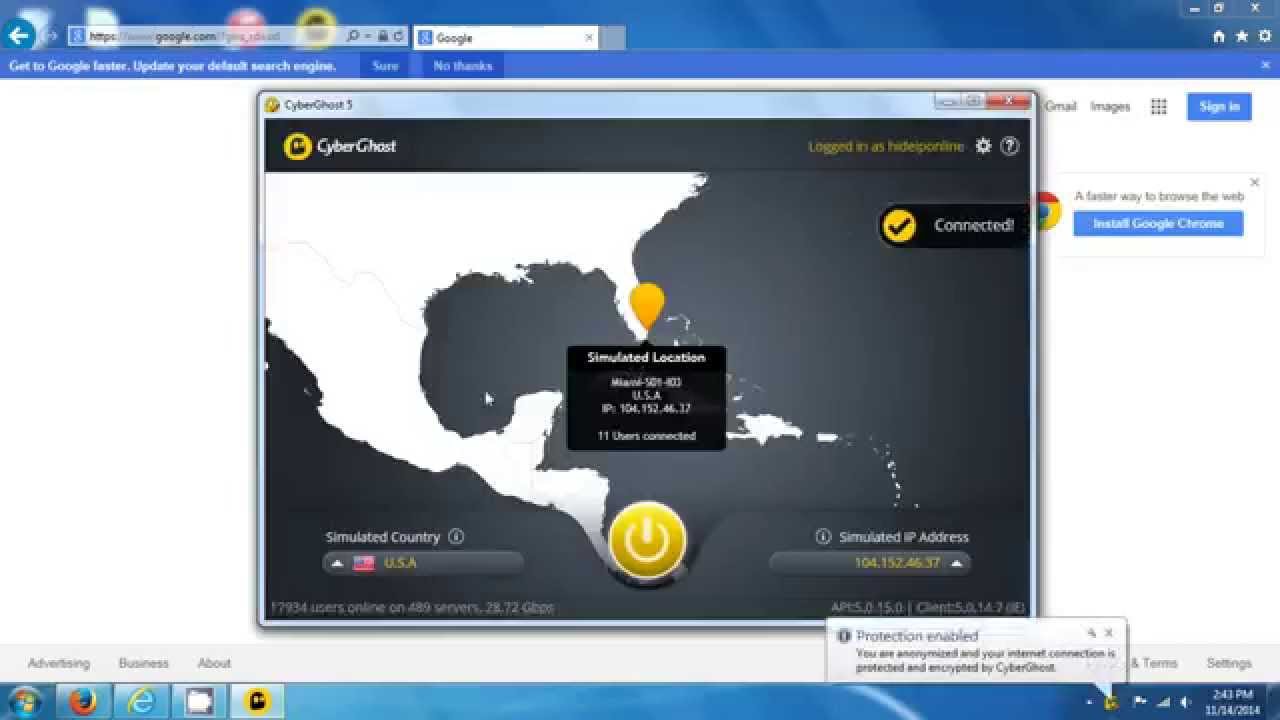This screenshot has width=1280, height=720.
Task: Click the Google Sign in button
Action: pos(1219,106)
